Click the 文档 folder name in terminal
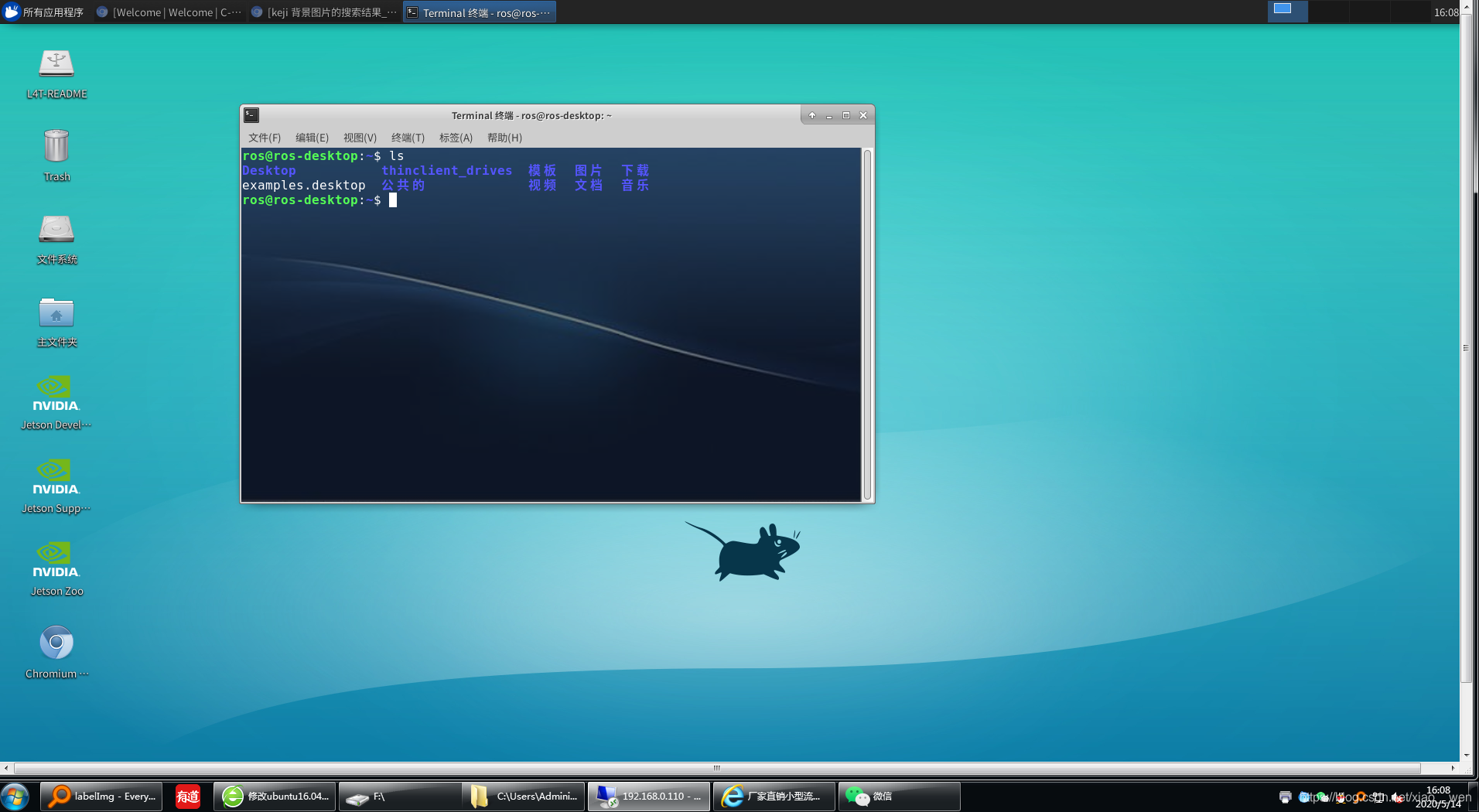Screen dimensions: 1479x812 click(x=589, y=185)
